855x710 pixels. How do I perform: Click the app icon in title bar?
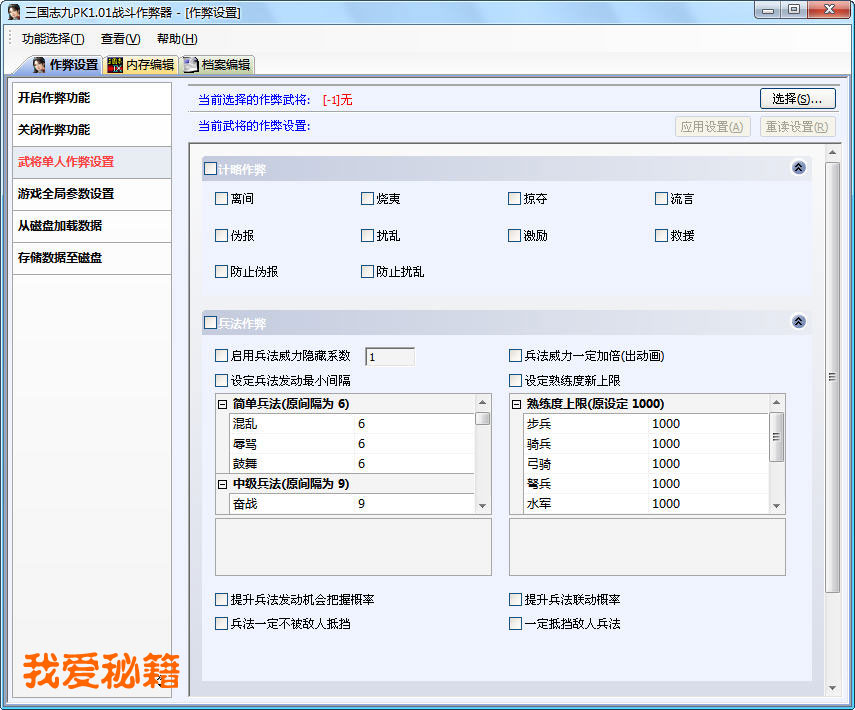pyautogui.click(x=14, y=12)
